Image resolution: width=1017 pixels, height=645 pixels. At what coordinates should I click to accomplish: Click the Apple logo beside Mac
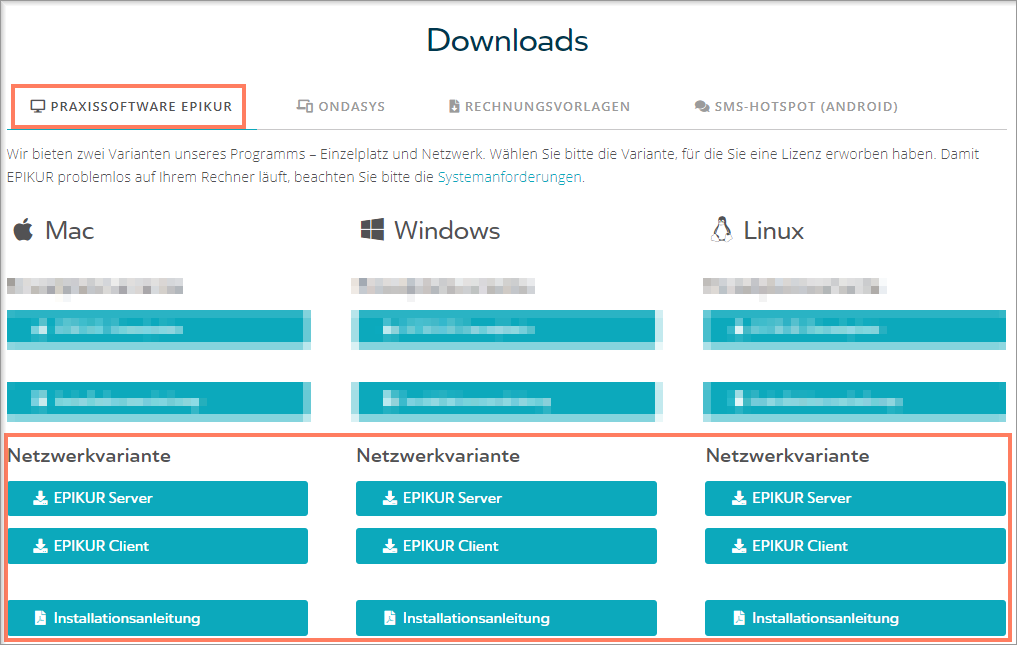[23, 230]
